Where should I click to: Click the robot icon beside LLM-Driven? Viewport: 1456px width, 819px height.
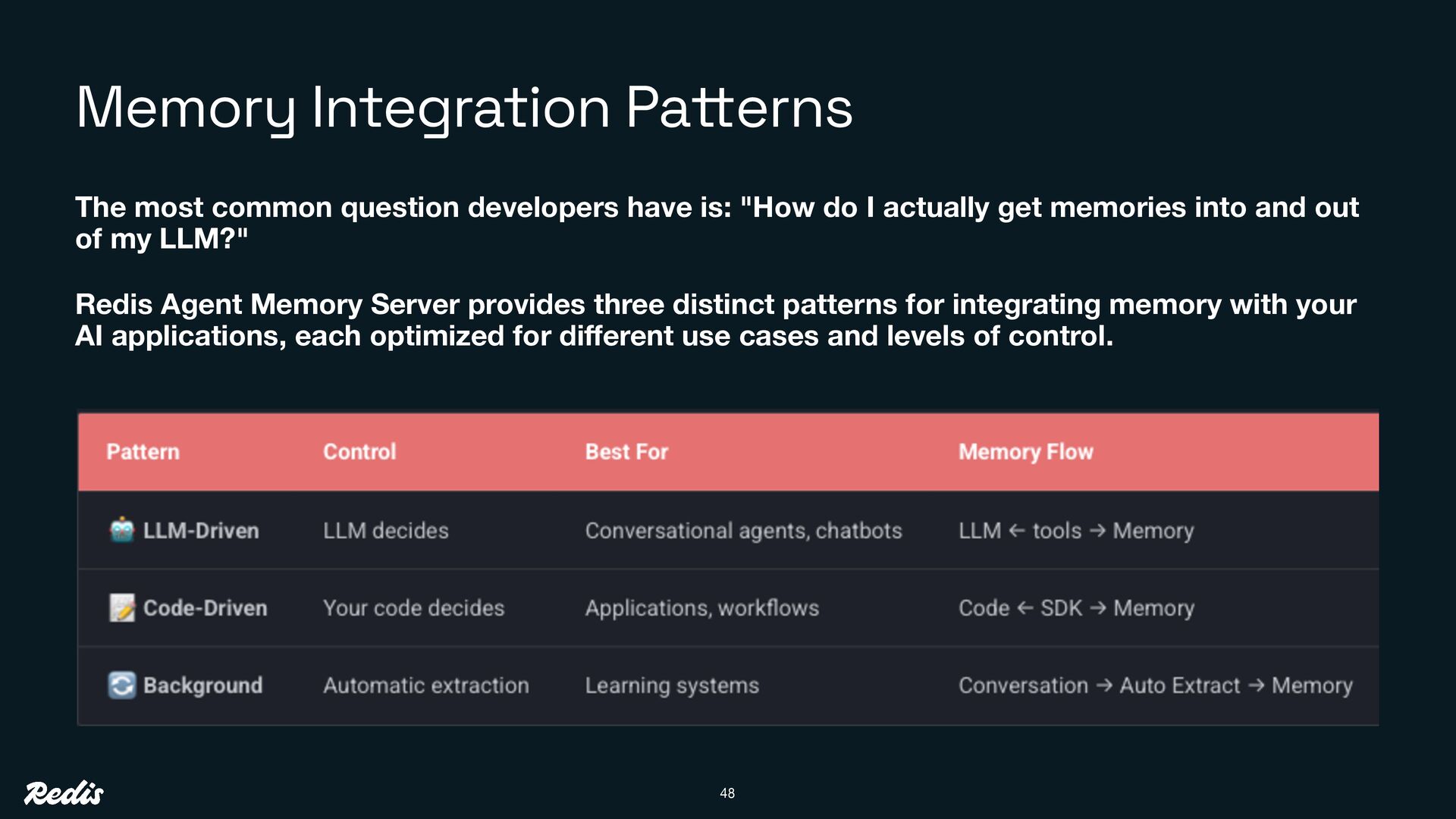tap(121, 530)
